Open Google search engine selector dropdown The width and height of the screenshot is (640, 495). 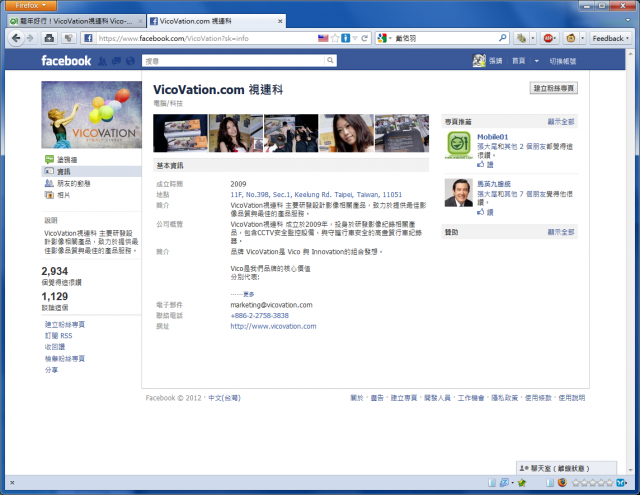390,38
